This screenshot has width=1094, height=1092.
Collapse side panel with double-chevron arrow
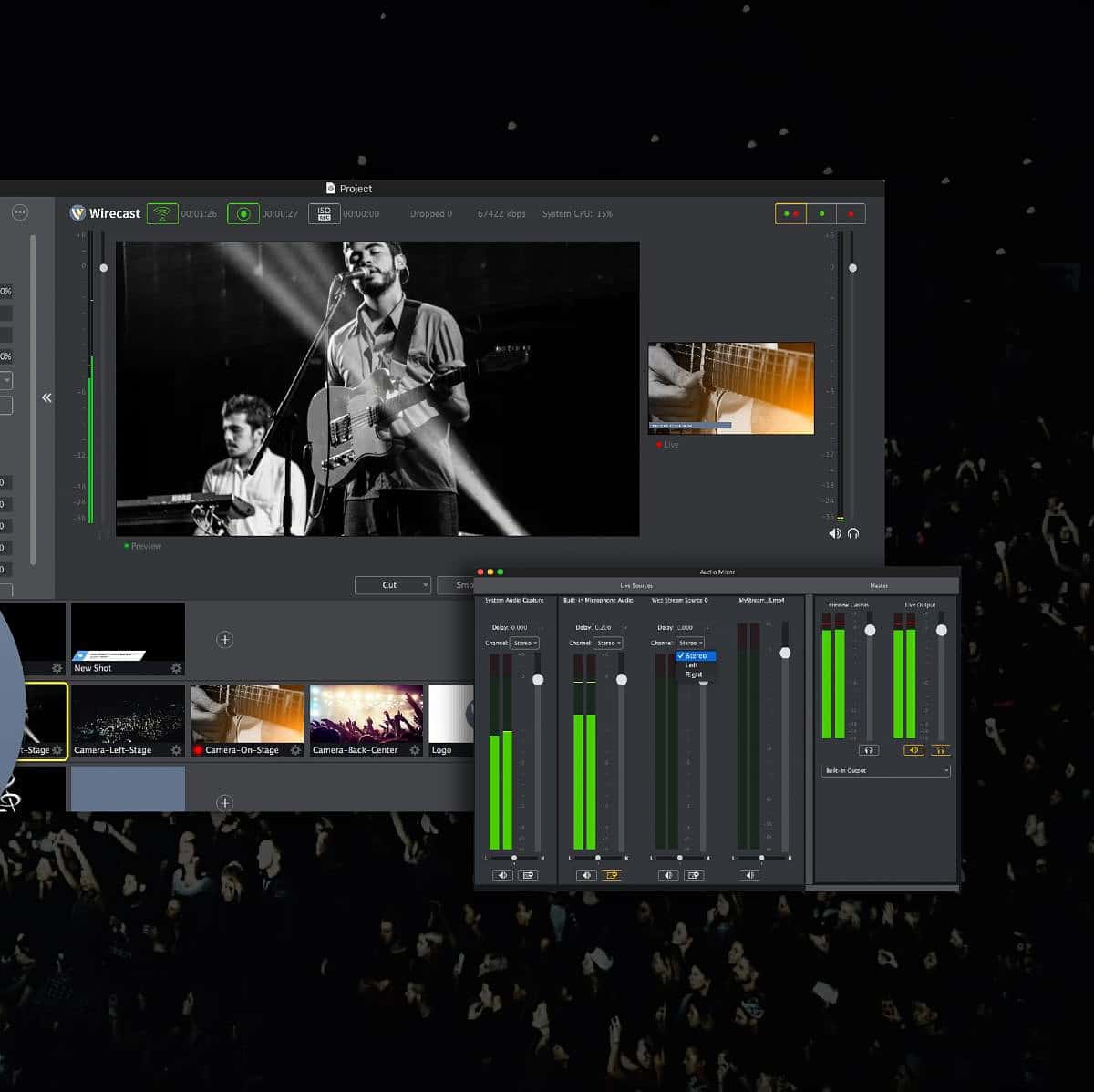pos(46,397)
